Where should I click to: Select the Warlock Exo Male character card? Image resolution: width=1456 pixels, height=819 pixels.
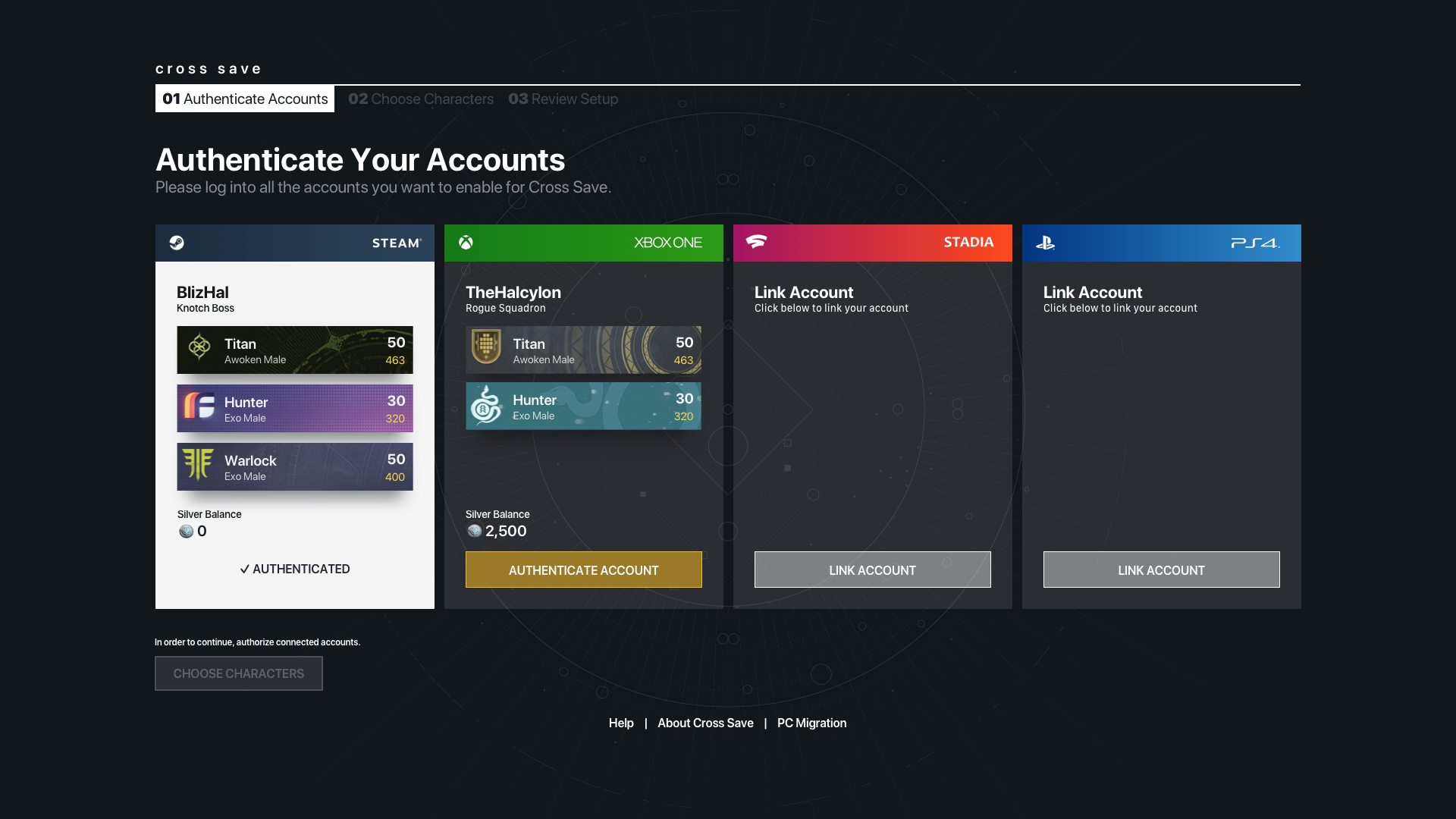295,467
